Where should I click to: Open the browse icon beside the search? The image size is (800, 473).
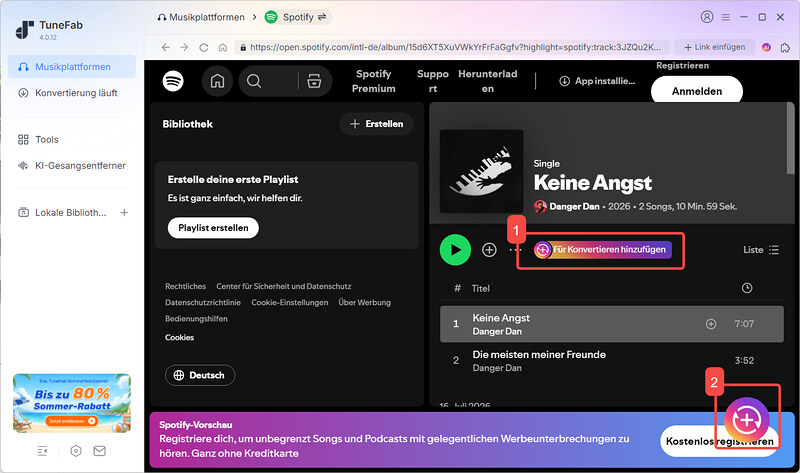(x=314, y=81)
